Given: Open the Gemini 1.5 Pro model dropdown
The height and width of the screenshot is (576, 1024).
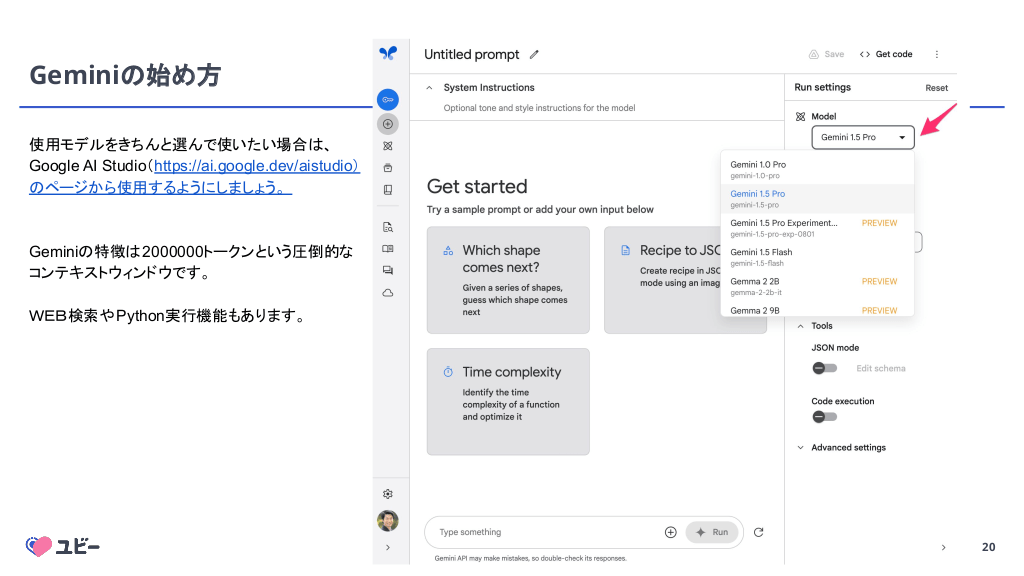Looking at the screenshot, I should tap(862, 137).
